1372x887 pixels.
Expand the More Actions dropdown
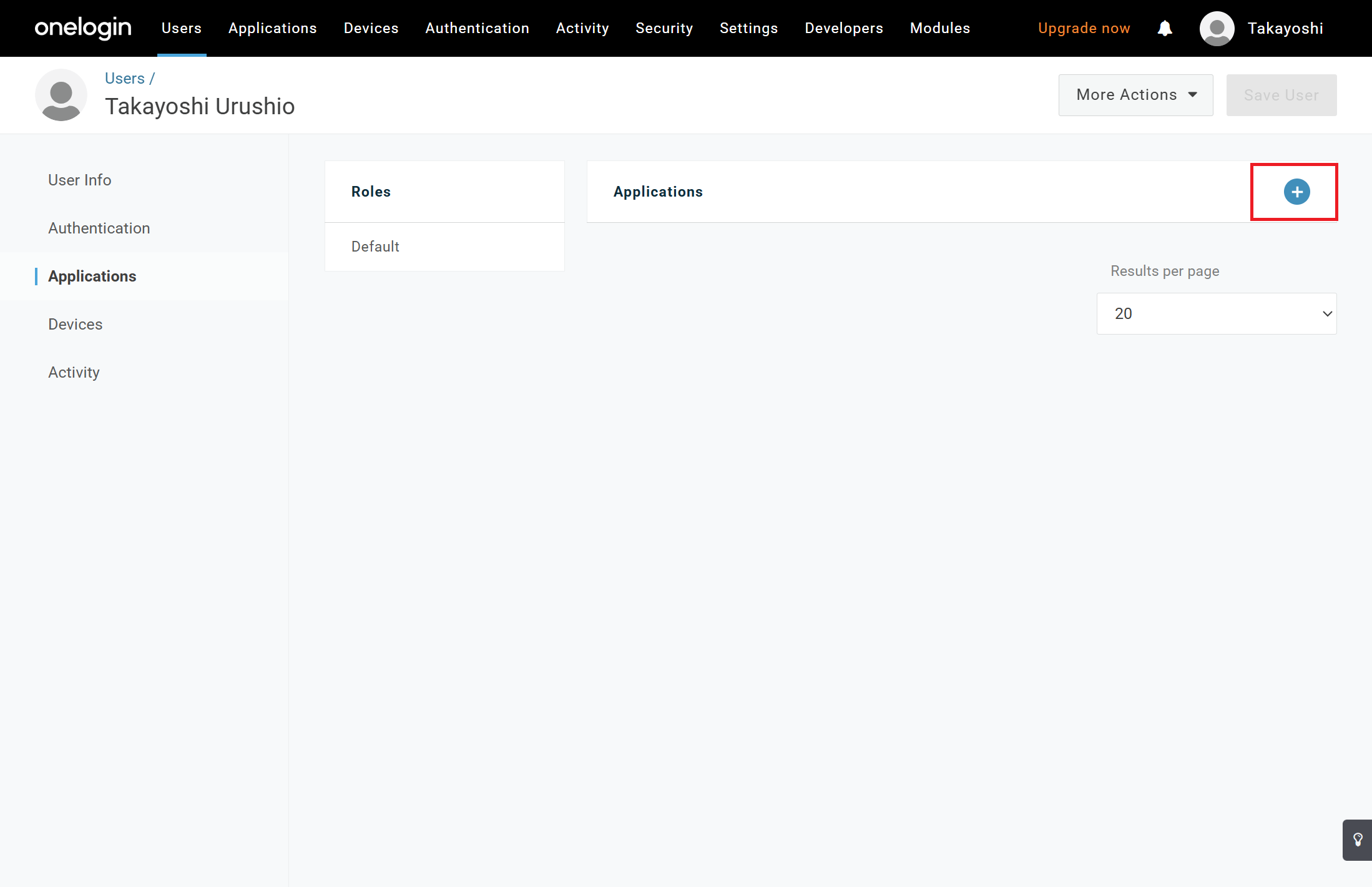pyautogui.click(x=1135, y=95)
